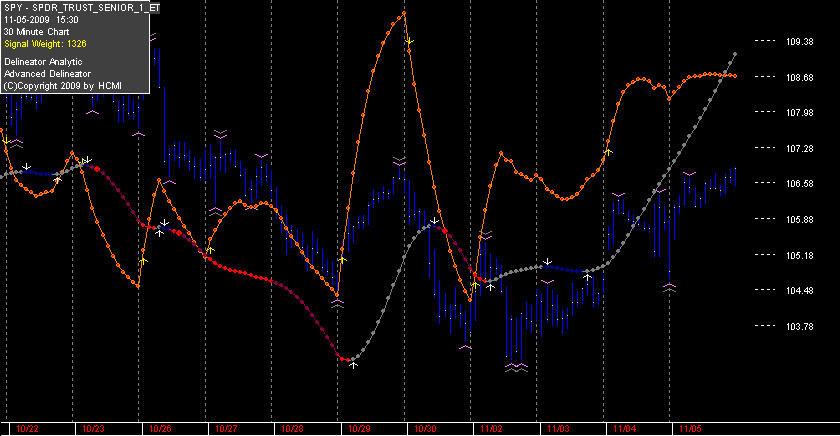Viewport: 840px width, 436px height.
Task: Select the 11/02 date marker
Action: [x=491, y=429]
